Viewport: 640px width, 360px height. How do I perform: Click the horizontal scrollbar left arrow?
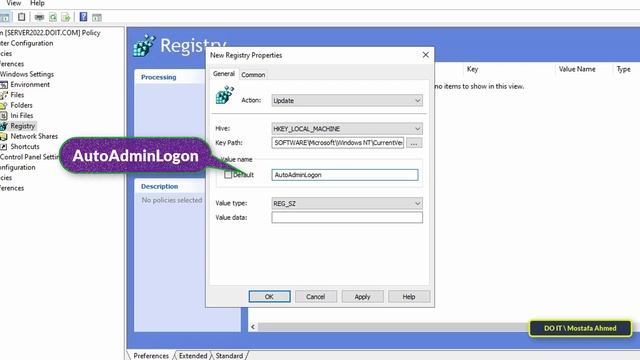(x=253, y=327)
